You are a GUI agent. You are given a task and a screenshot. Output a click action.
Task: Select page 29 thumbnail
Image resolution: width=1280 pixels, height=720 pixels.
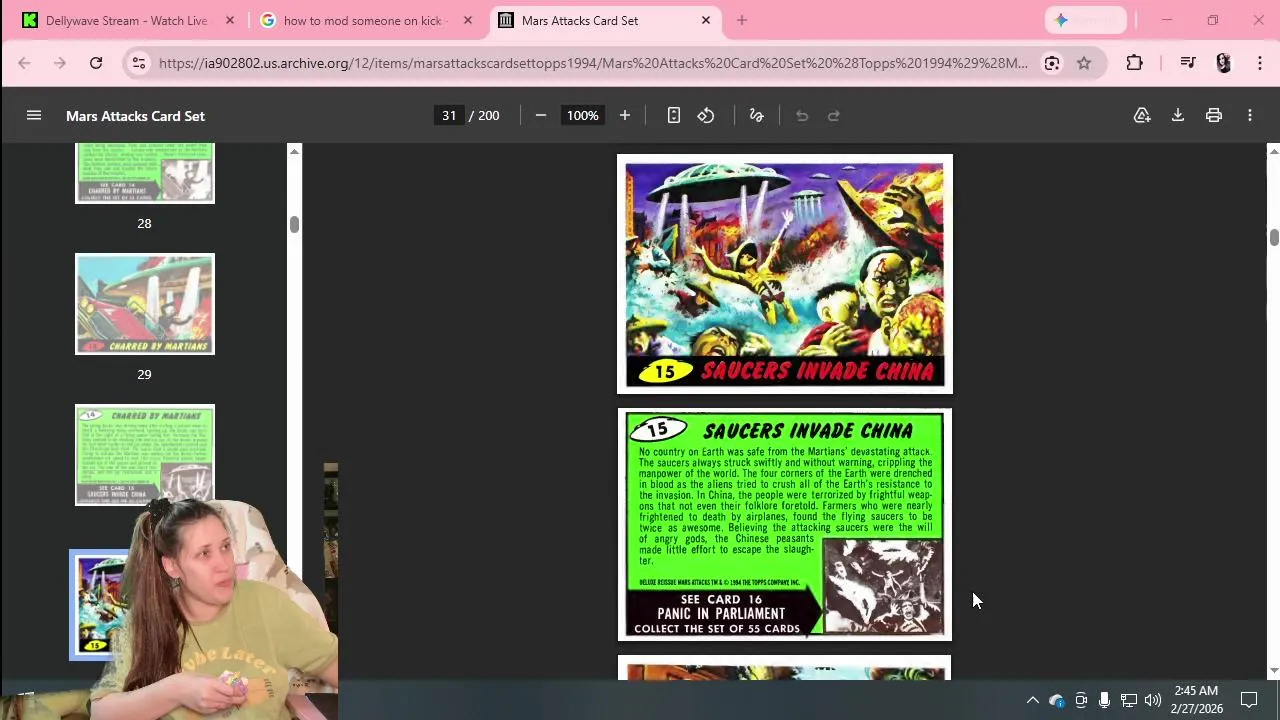[145, 304]
